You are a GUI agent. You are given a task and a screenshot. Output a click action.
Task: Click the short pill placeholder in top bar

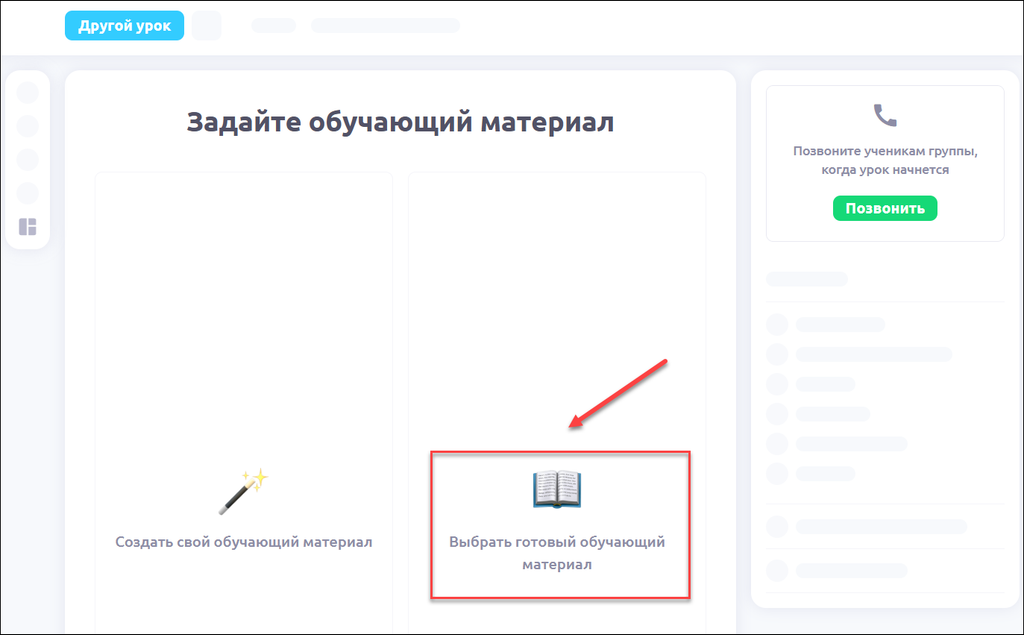point(273,25)
